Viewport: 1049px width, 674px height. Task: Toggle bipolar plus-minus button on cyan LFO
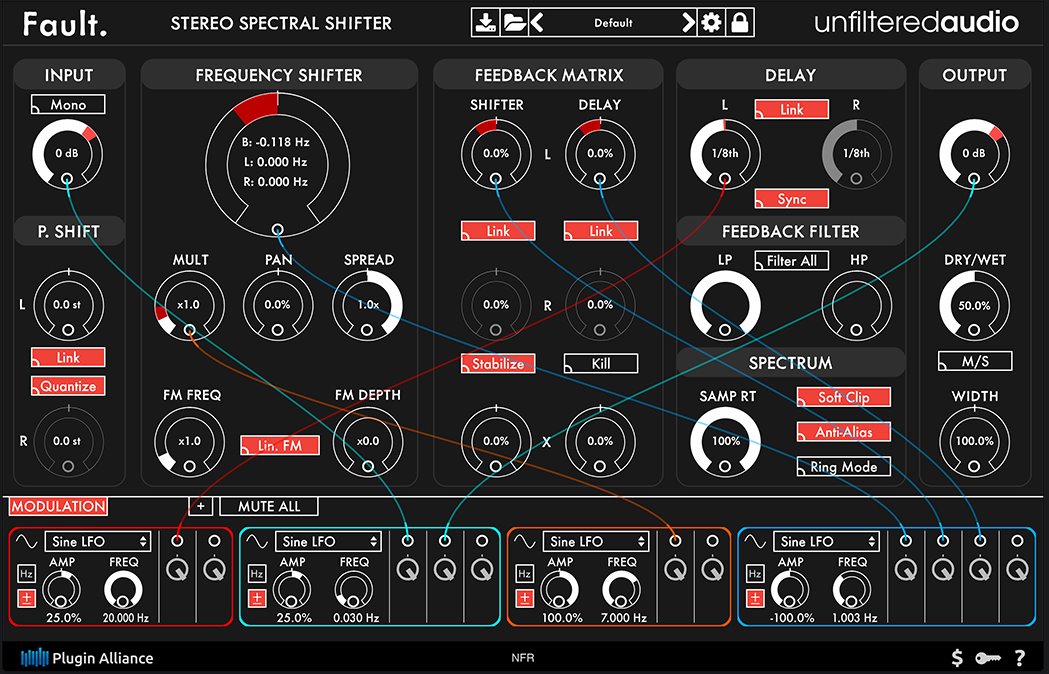257,598
